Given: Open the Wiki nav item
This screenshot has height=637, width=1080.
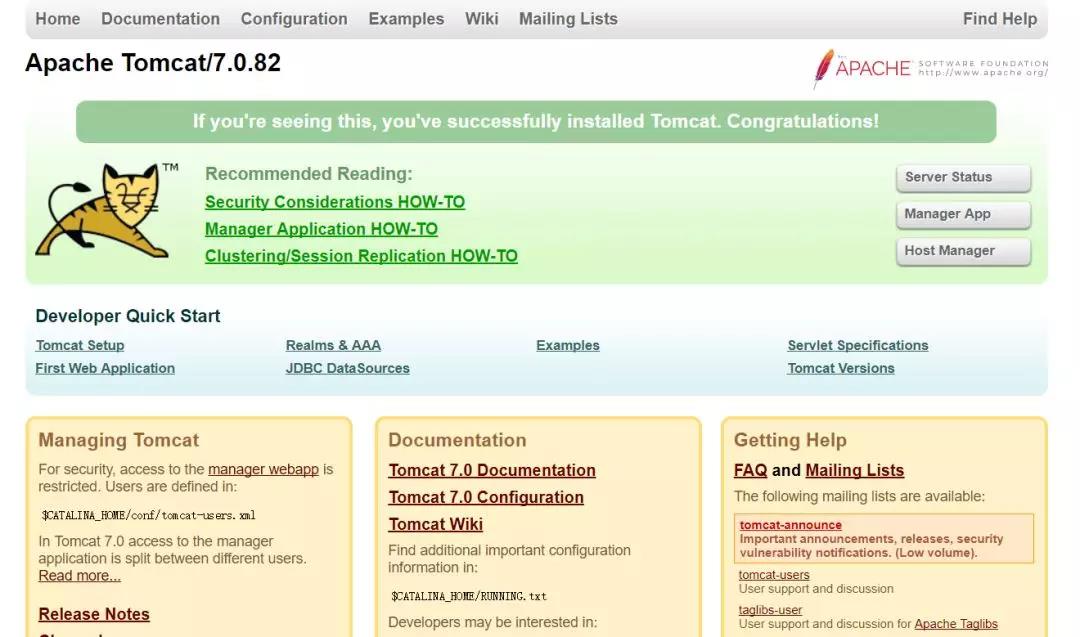Looking at the screenshot, I should [x=481, y=19].
